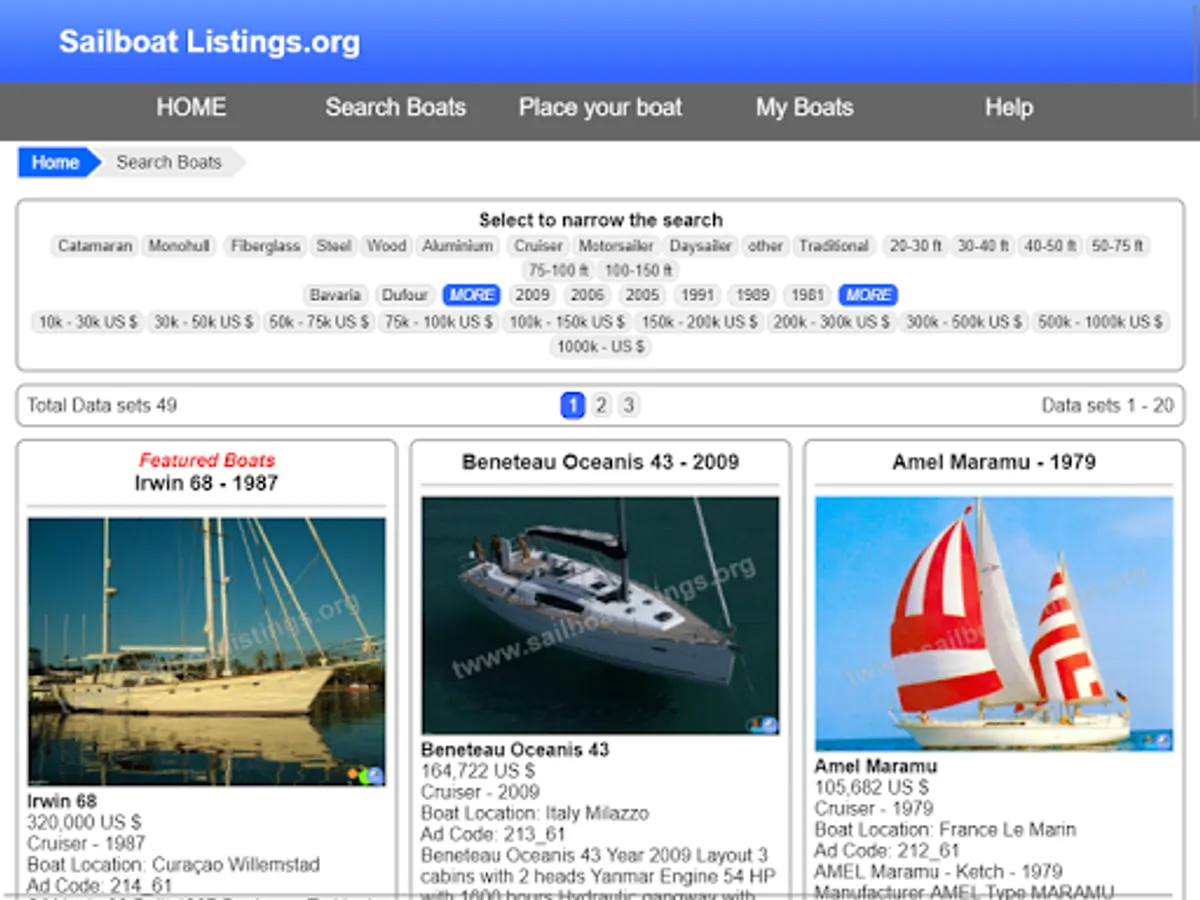Go to Search Boats in navigation bar
This screenshot has height=900, width=1200.
pyautogui.click(x=395, y=108)
